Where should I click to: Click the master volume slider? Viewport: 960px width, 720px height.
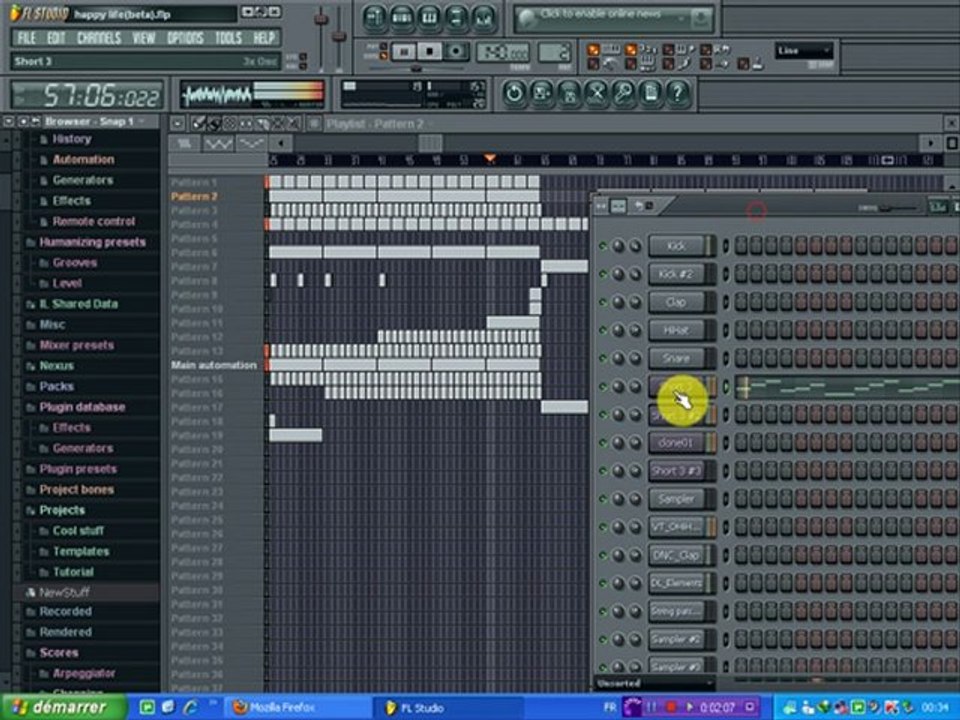tap(321, 20)
